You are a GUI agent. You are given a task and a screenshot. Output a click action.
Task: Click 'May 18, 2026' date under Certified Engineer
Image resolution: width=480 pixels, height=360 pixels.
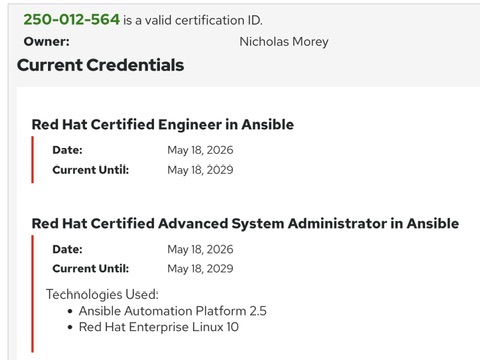pyautogui.click(x=200, y=150)
